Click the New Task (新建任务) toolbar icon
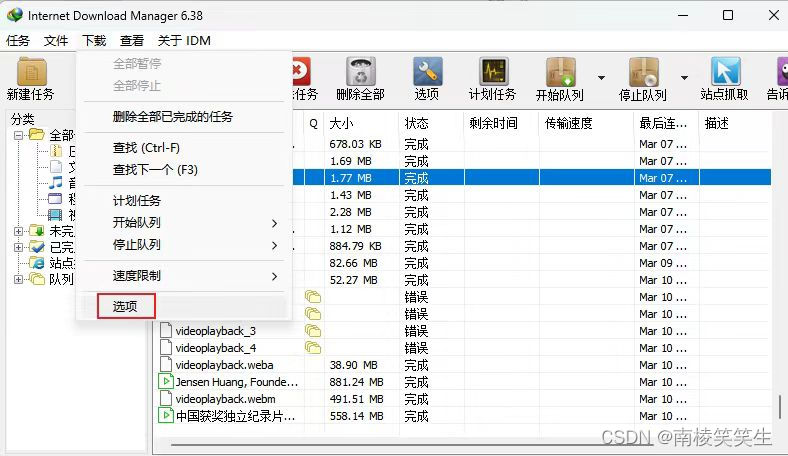 [31, 71]
